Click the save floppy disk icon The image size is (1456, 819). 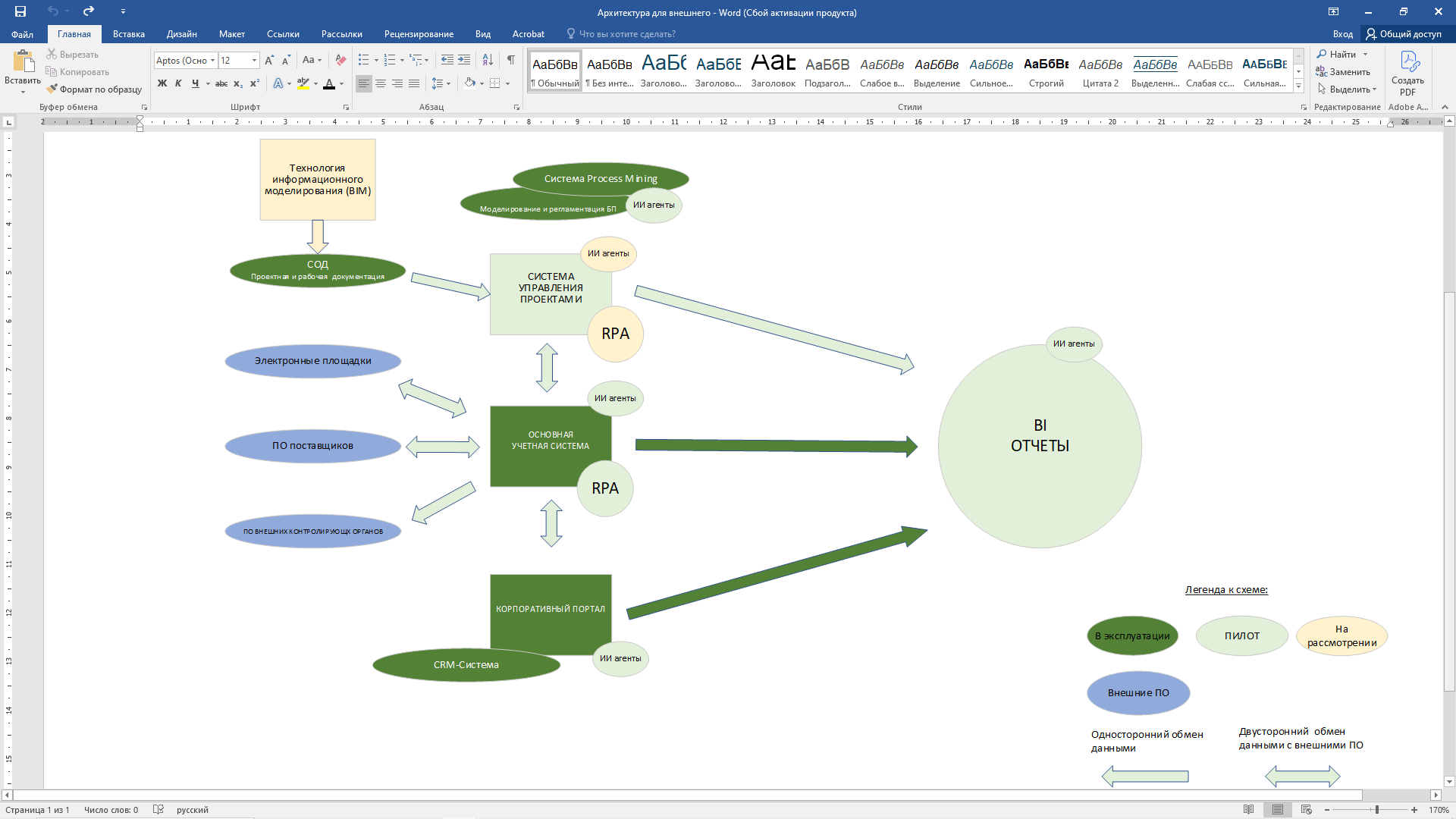20,11
